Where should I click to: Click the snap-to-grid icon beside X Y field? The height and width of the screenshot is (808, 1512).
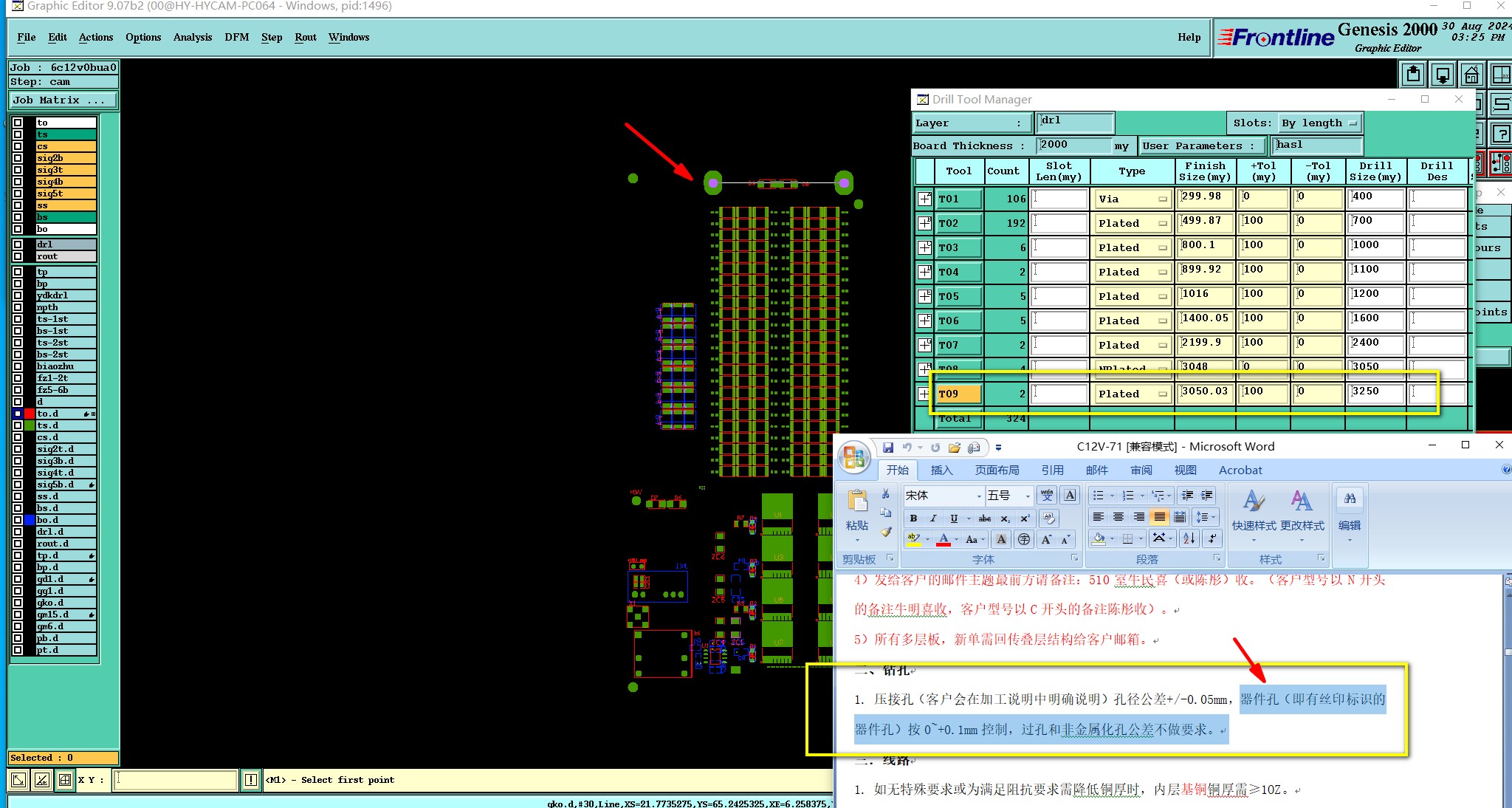point(65,779)
